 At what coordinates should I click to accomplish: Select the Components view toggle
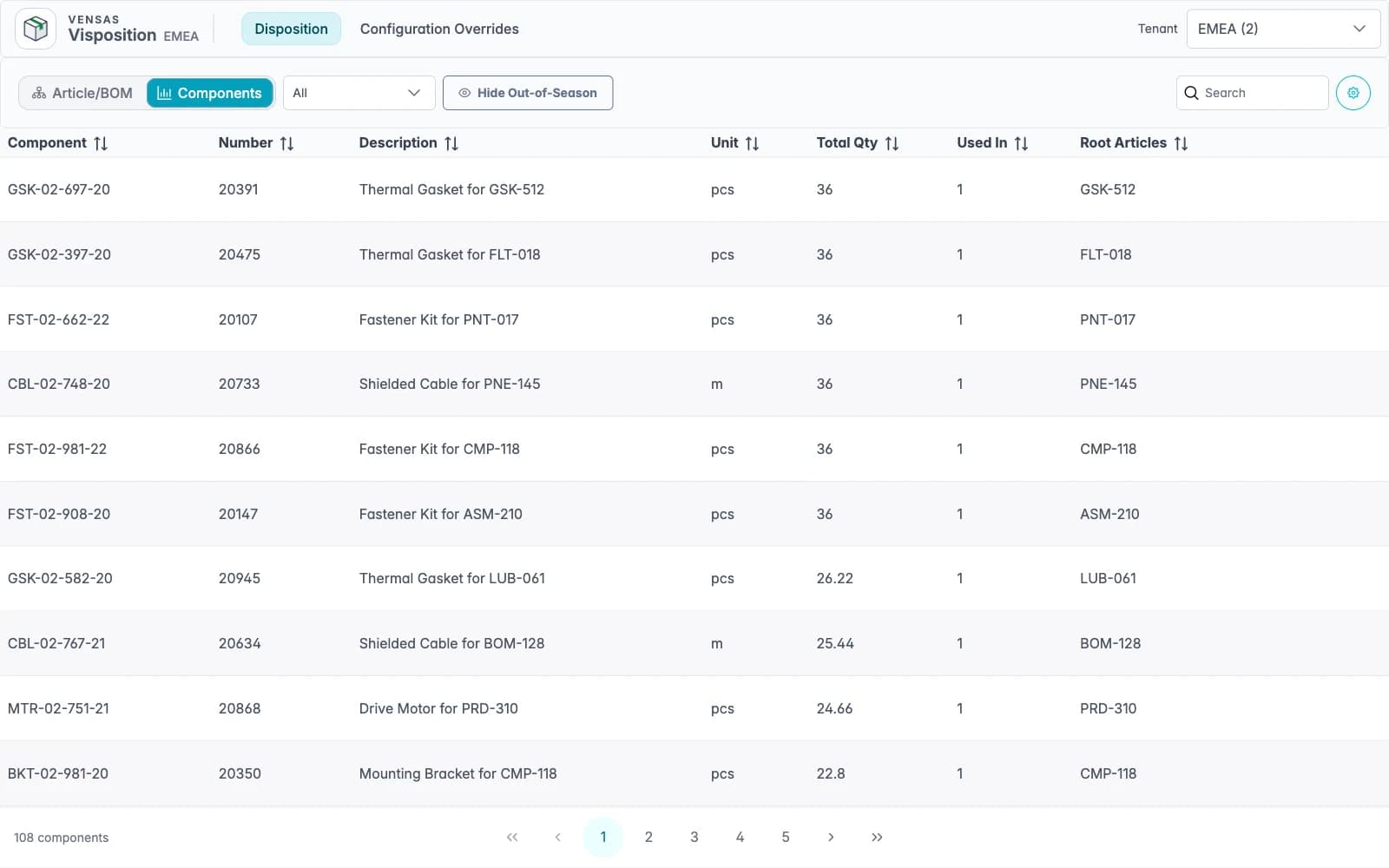click(209, 93)
